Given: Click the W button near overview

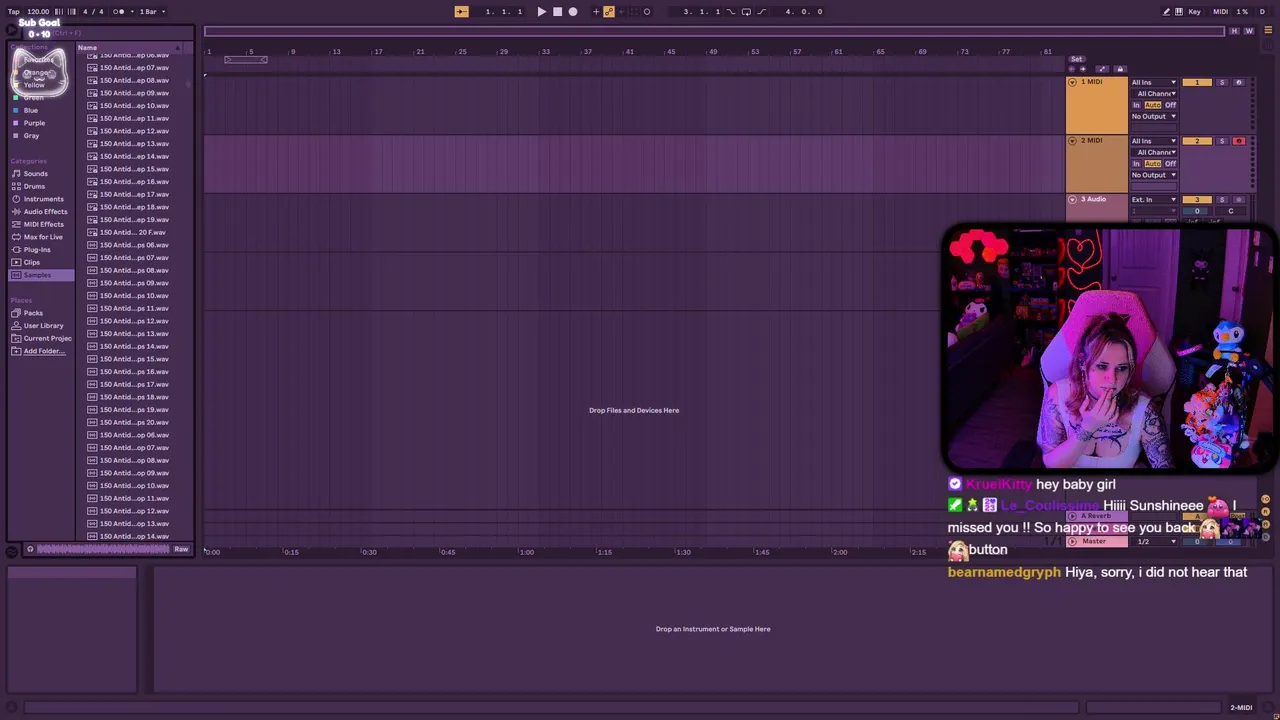Looking at the screenshot, I should [1248, 31].
